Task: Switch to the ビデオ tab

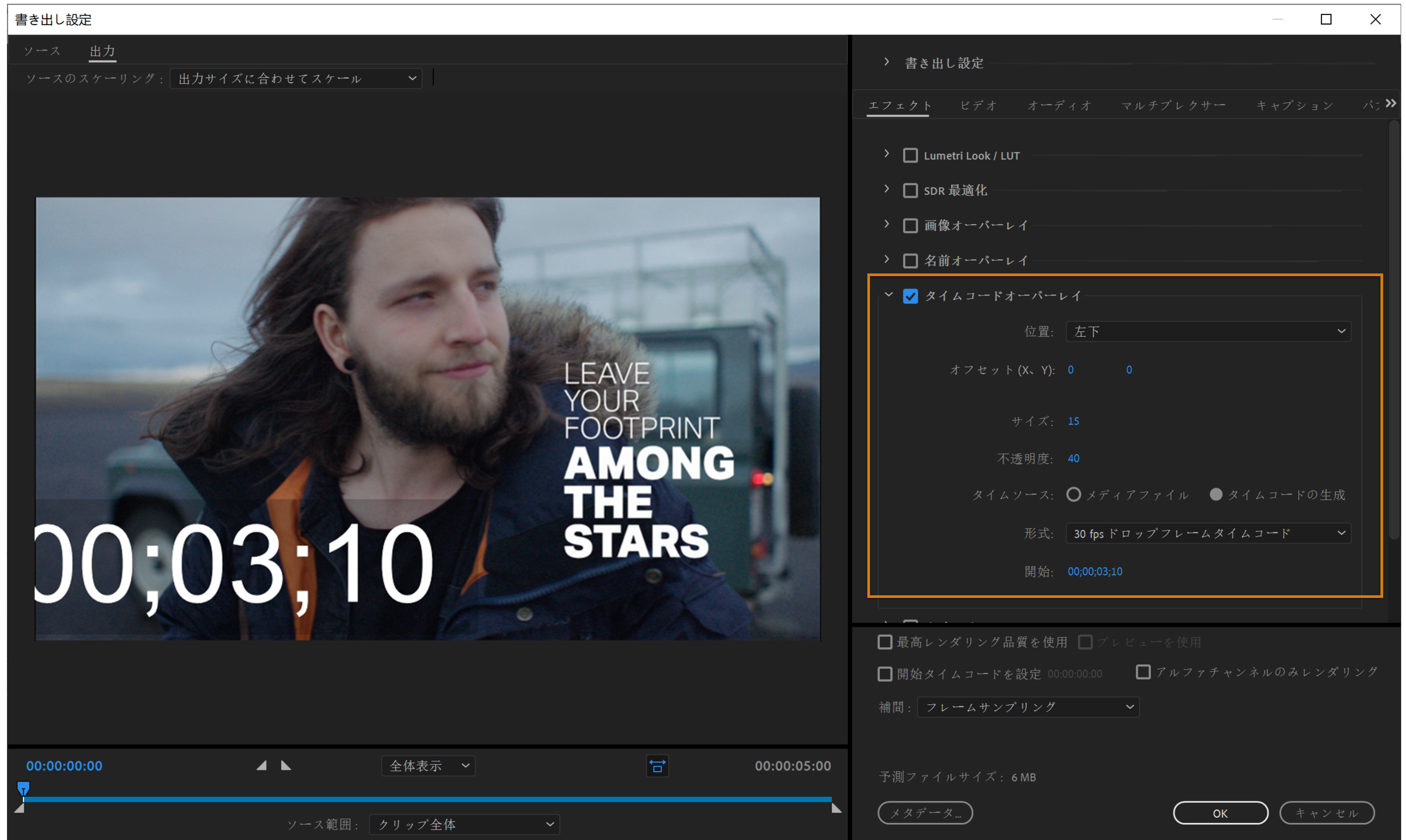Action: pos(978,105)
